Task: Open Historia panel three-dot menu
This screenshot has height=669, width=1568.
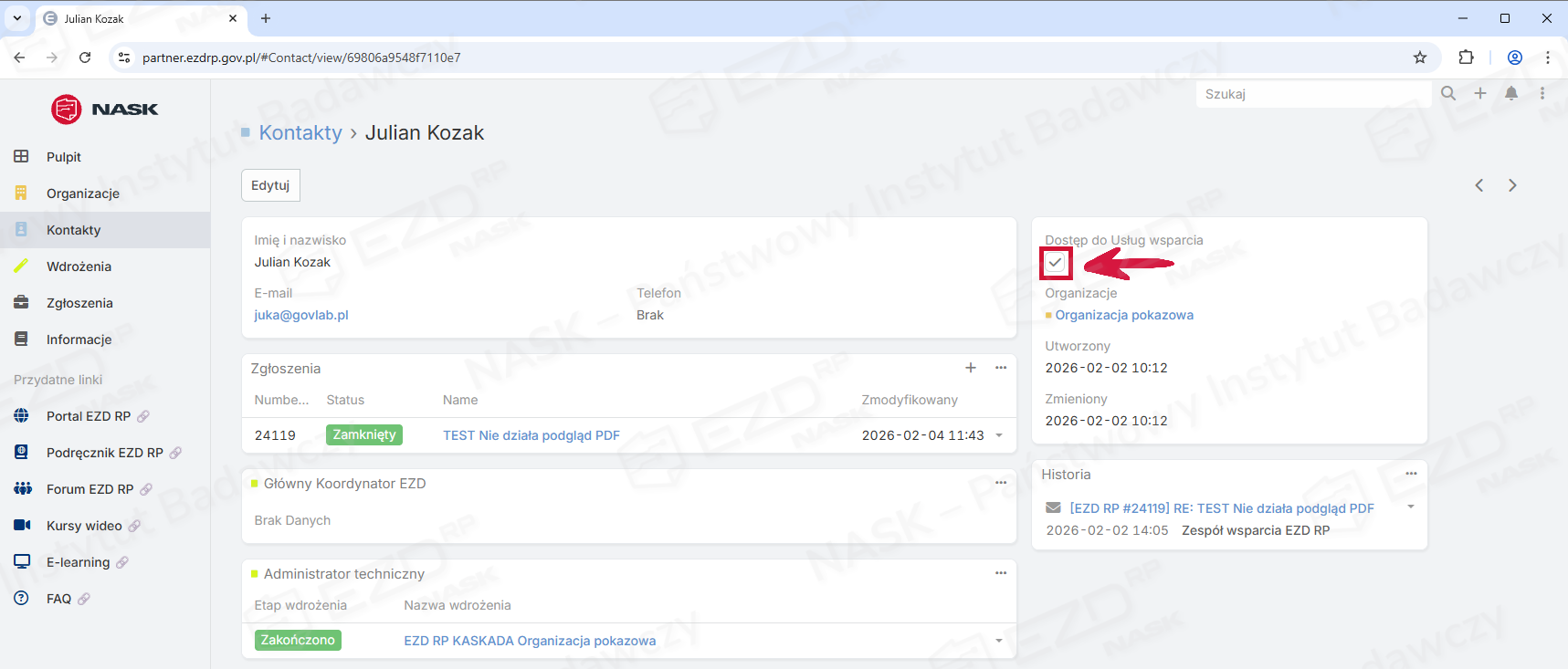Action: pos(1411,474)
